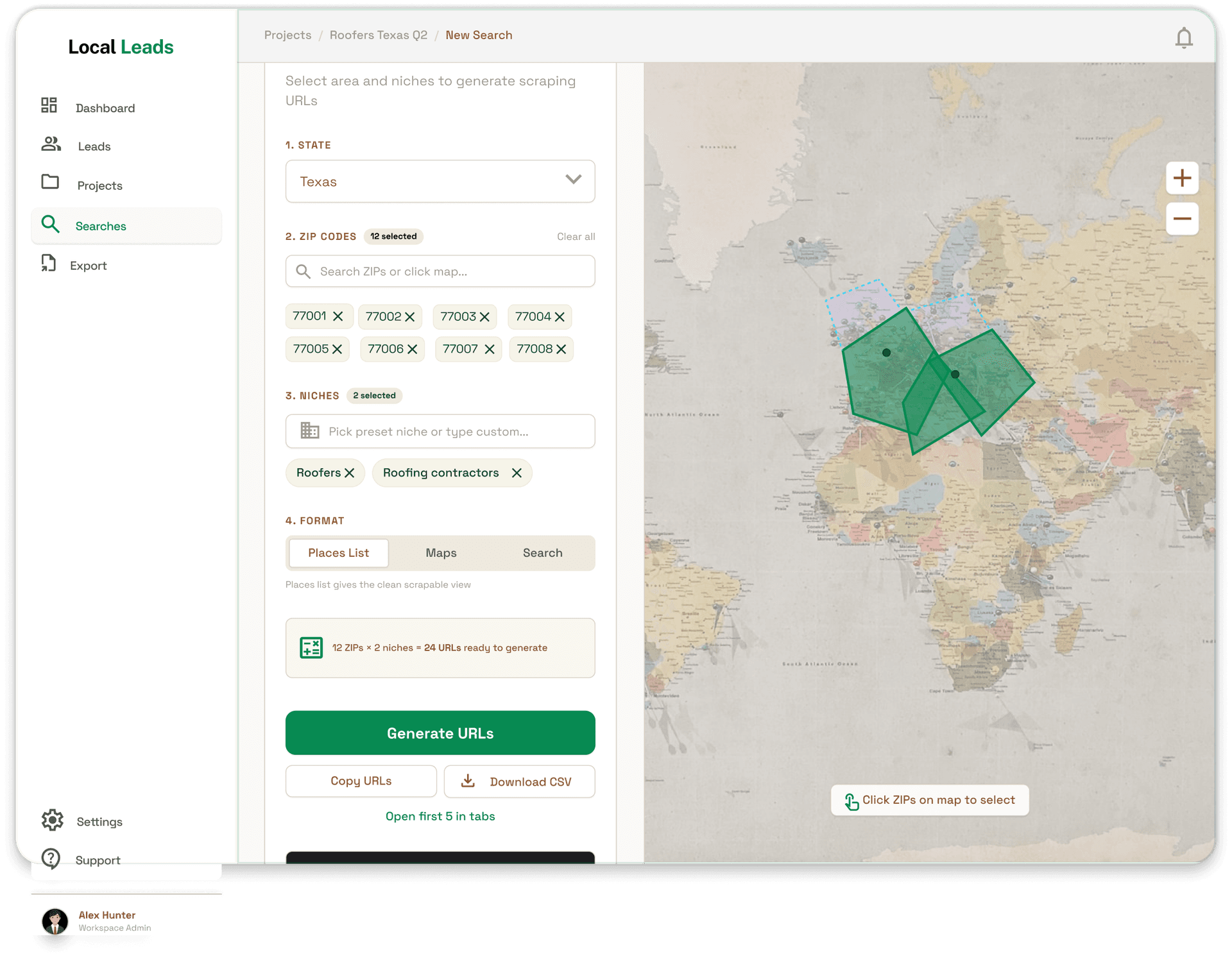This screenshot has width=1232, height=959.
Task: Click the download icon on Download CSV
Action: pos(468,781)
